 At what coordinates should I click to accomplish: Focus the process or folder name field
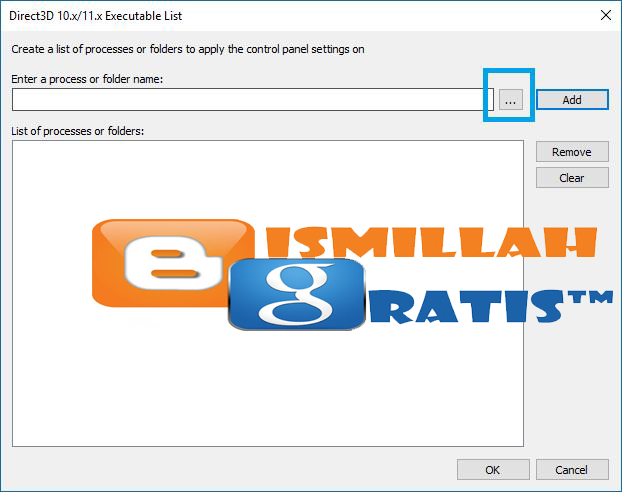[253, 100]
